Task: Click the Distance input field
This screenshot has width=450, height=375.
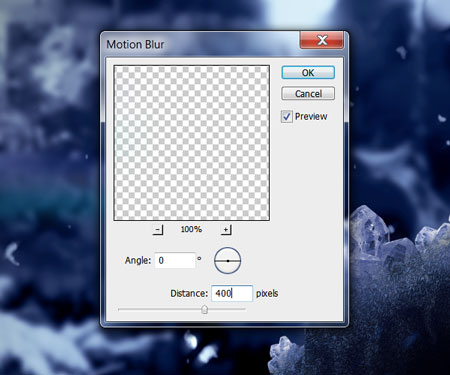Action: click(x=232, y=293)
